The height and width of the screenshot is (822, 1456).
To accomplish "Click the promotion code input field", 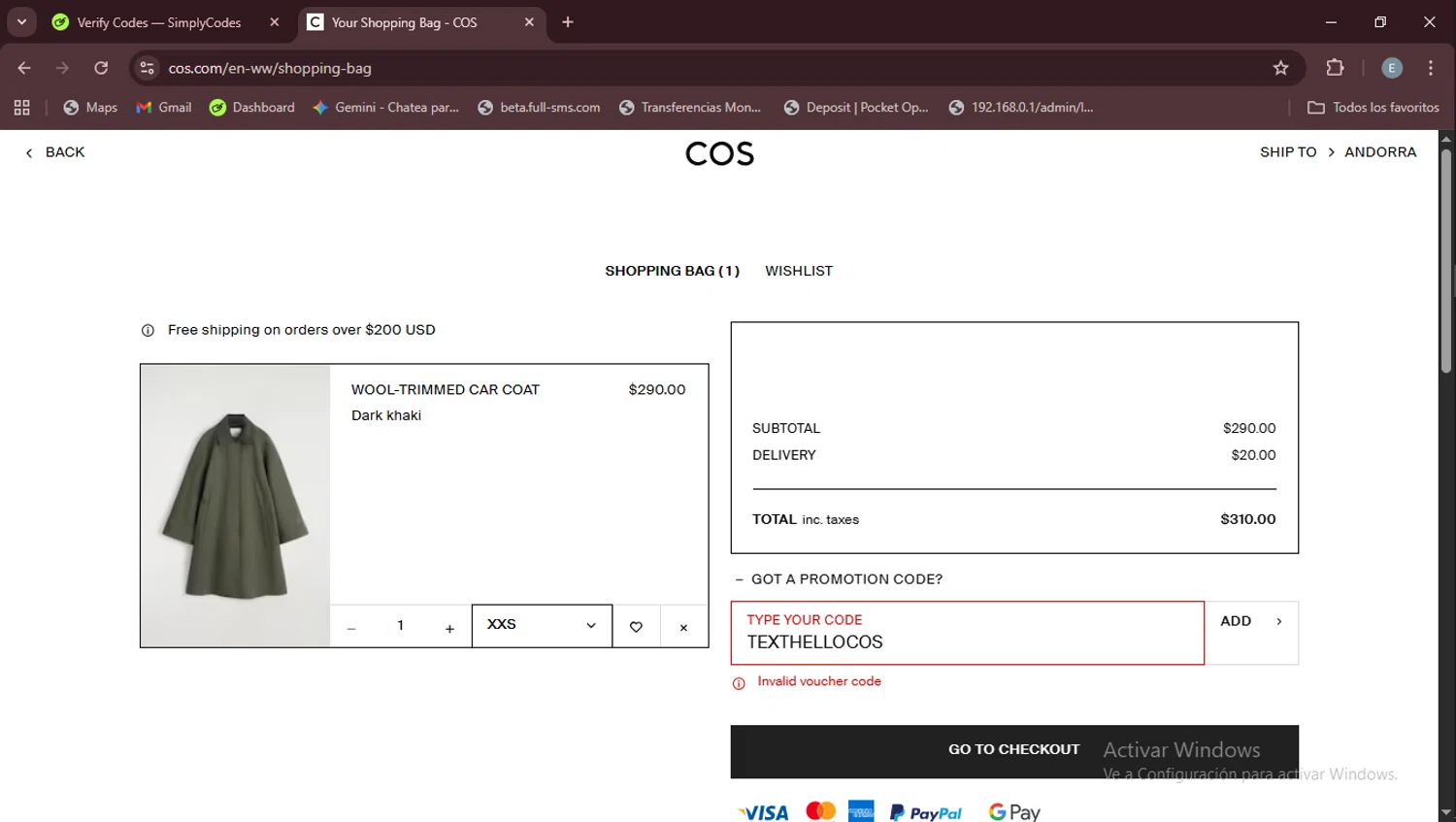I will click(967, 633).
